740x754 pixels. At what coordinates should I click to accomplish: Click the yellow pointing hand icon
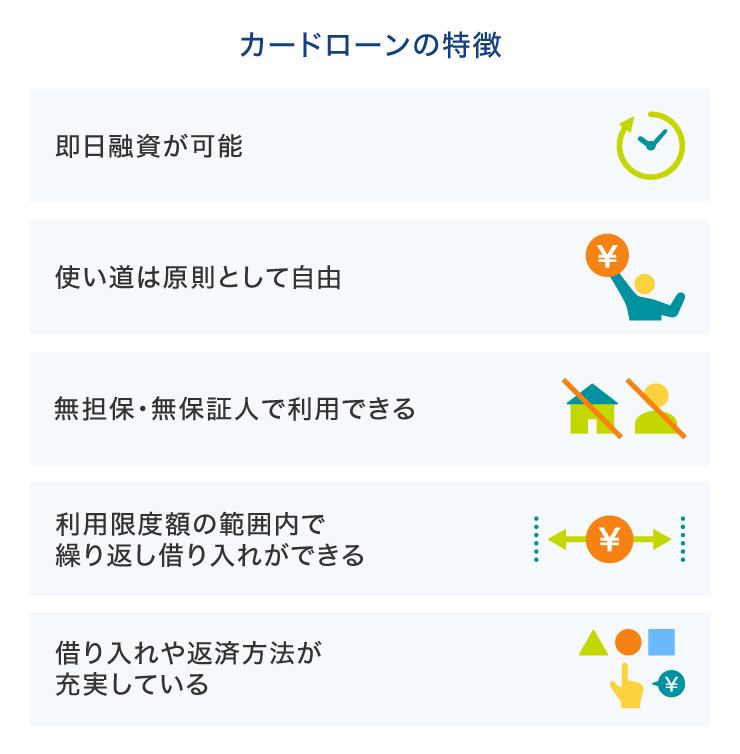[x=626, y=687]
